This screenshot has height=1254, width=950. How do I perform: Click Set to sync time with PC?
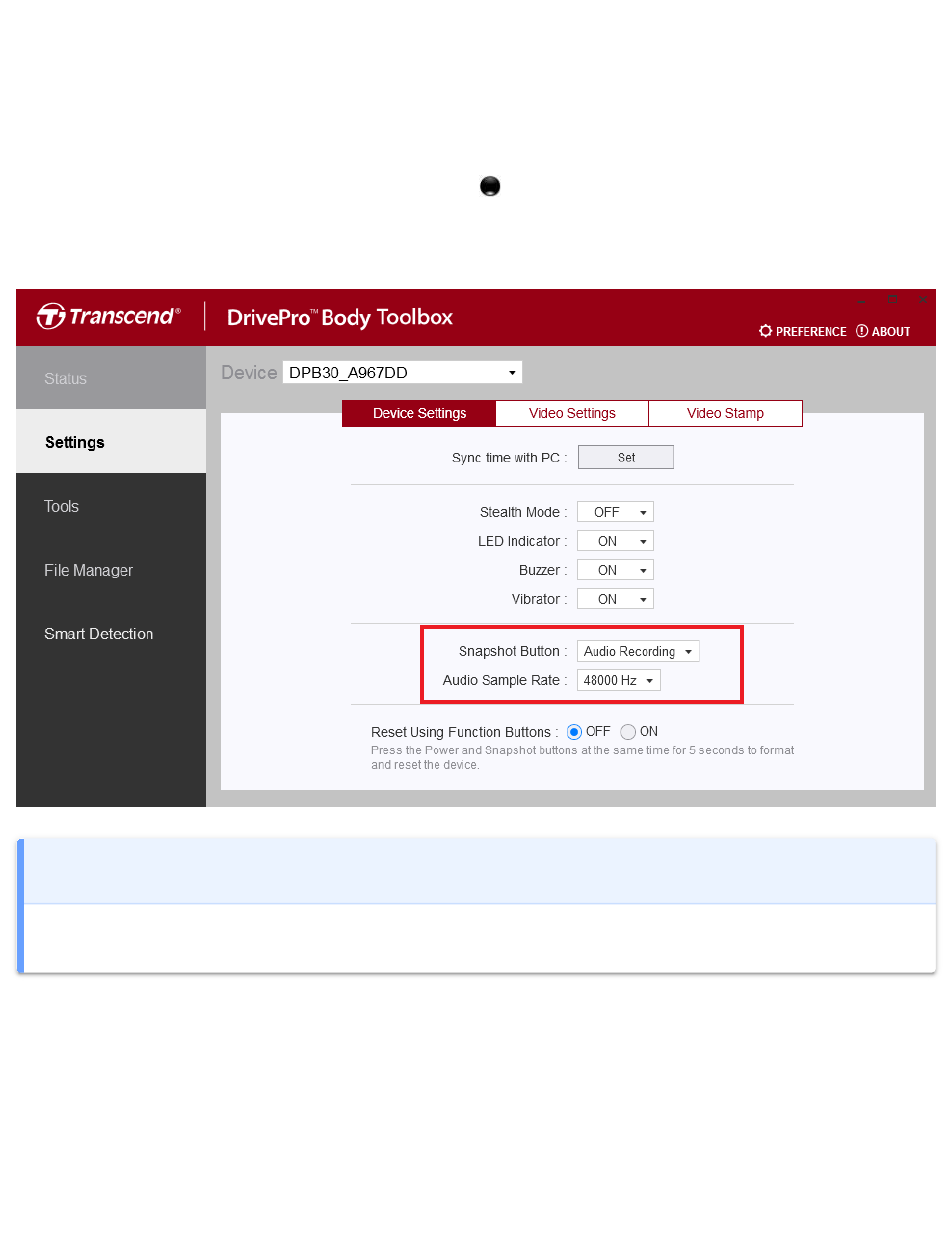pyautogui.click(x=626, y=457)
